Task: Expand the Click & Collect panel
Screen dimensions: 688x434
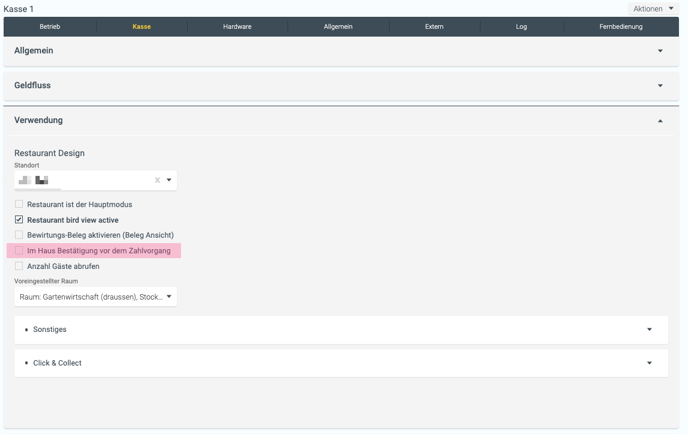Action: [x=649, y=363]
